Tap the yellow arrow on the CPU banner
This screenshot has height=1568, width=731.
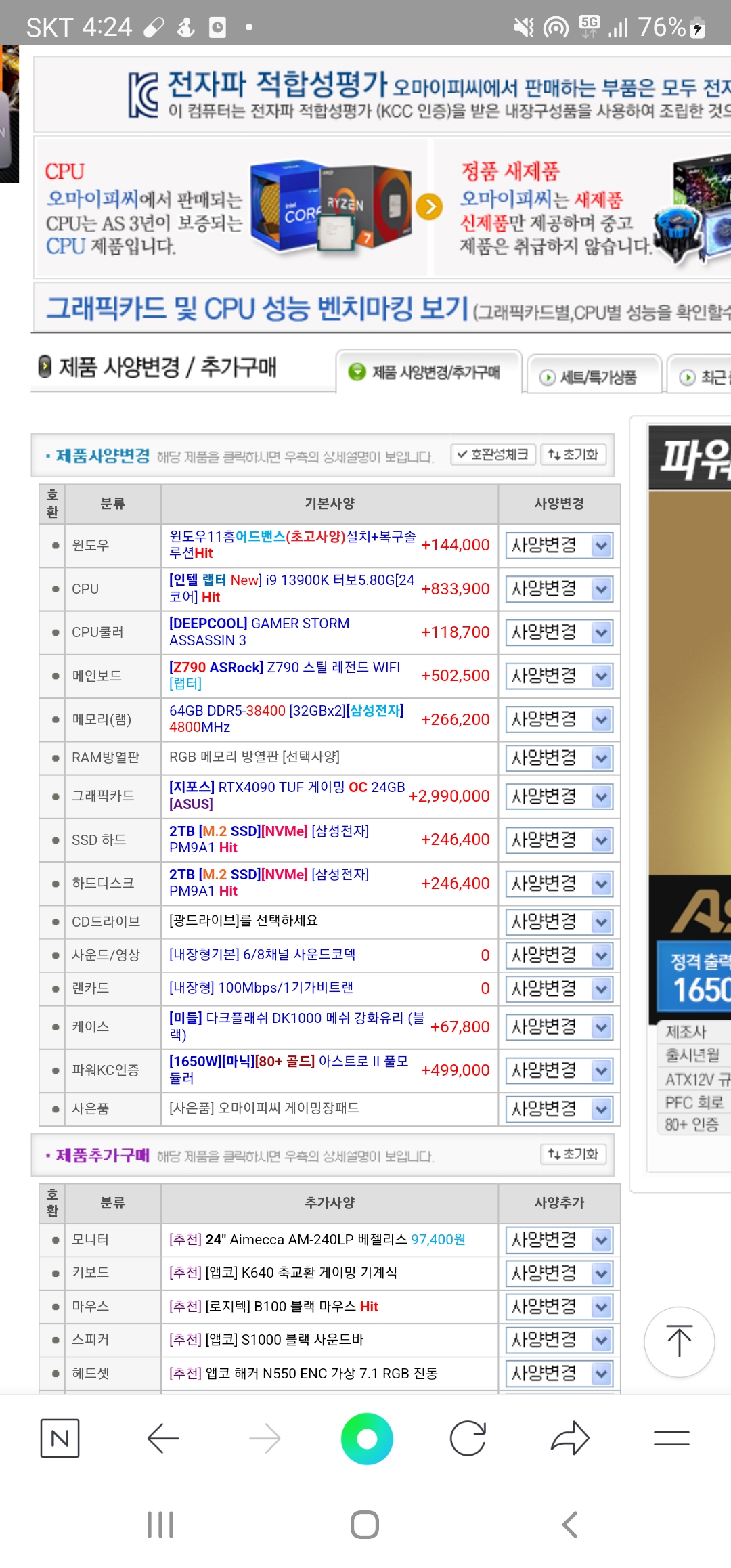pos(429,206)
